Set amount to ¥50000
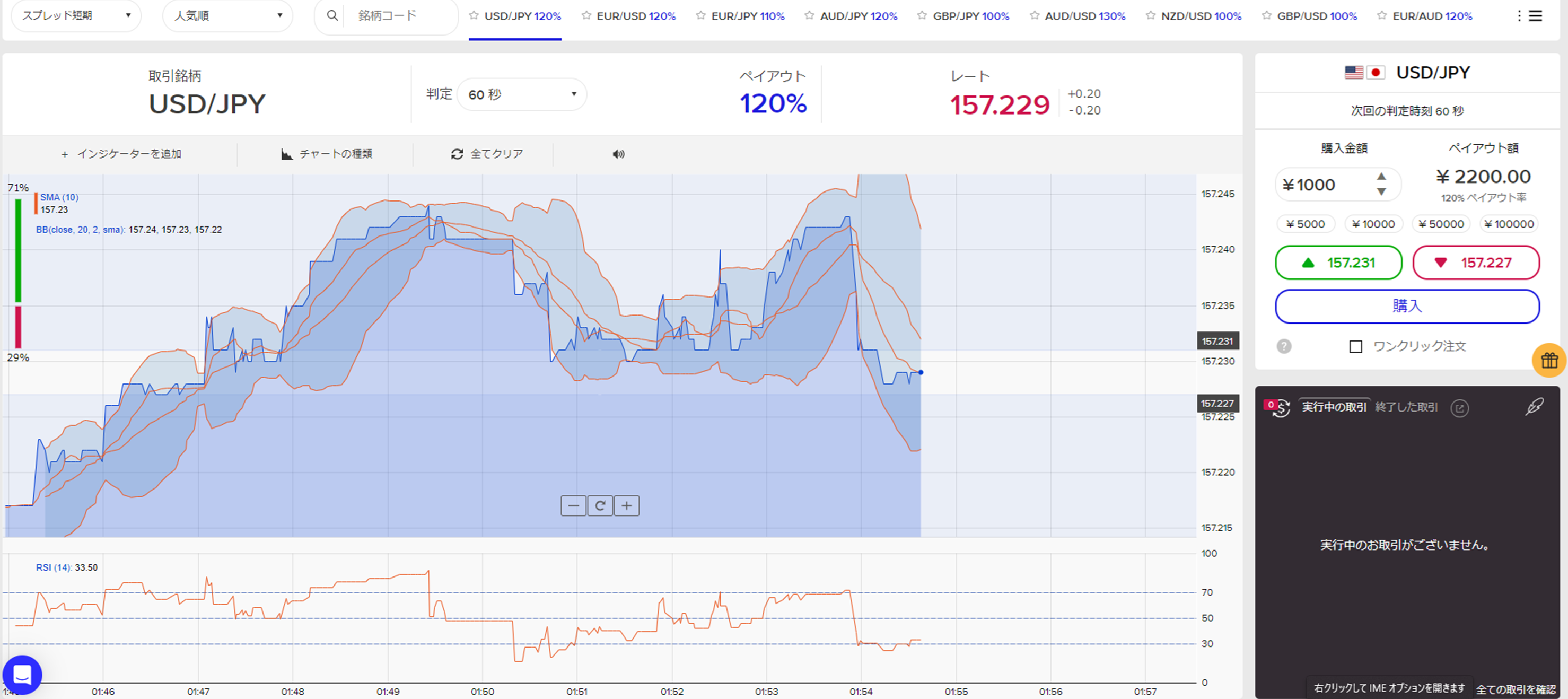This screenshot has width=1568, height=699. pos(1441,224)
